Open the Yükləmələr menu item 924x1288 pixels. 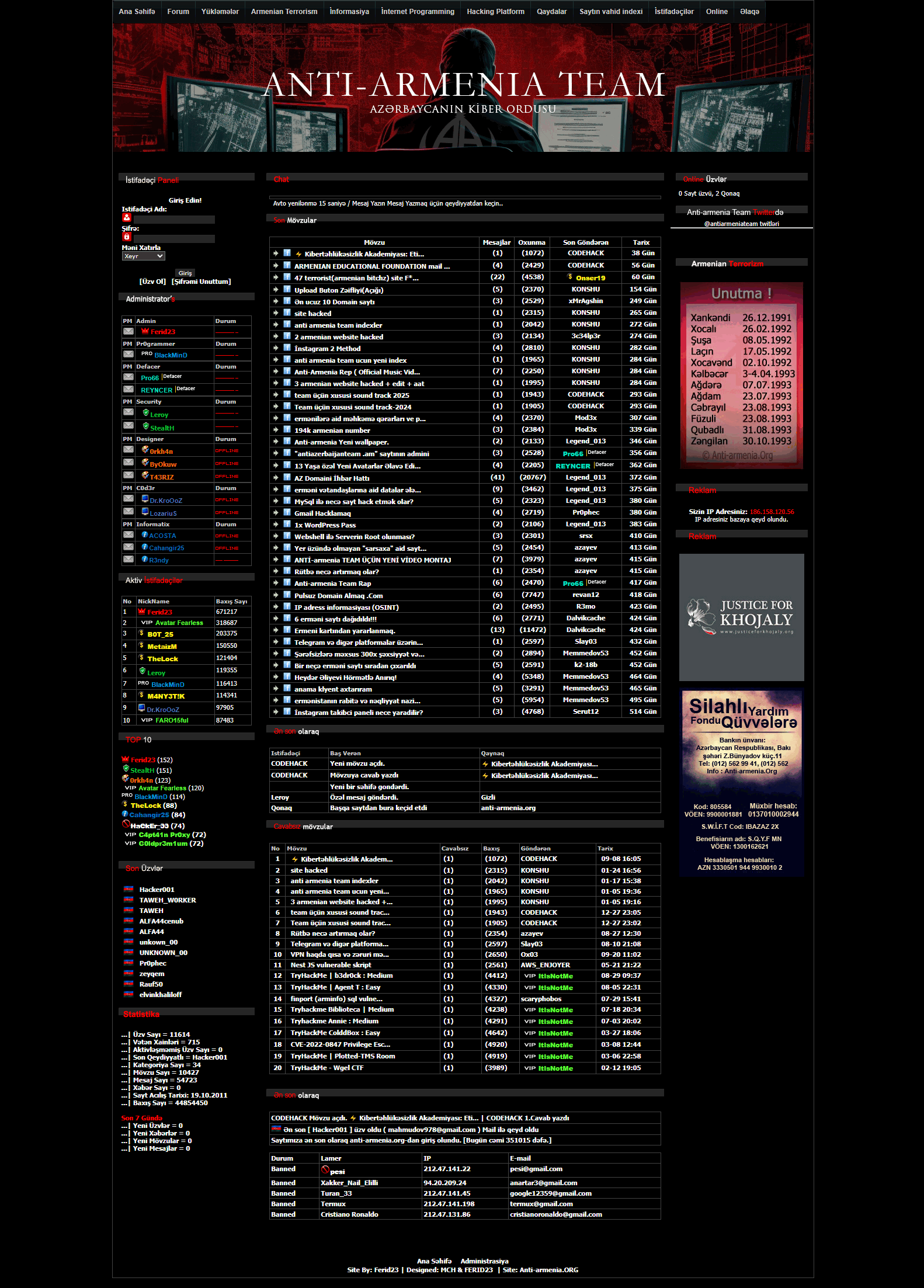[220, 12]
